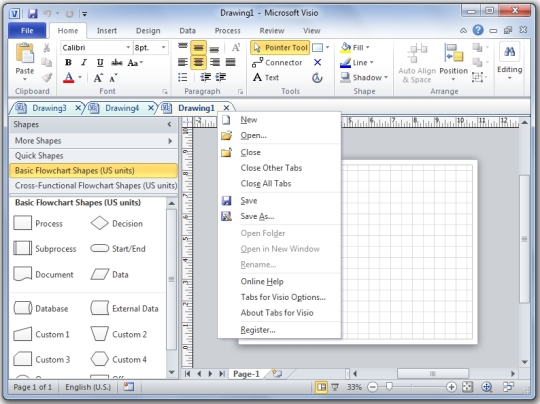This screenshot has width=540, height=404.
Task: Align text left
Action: [183, 62]
